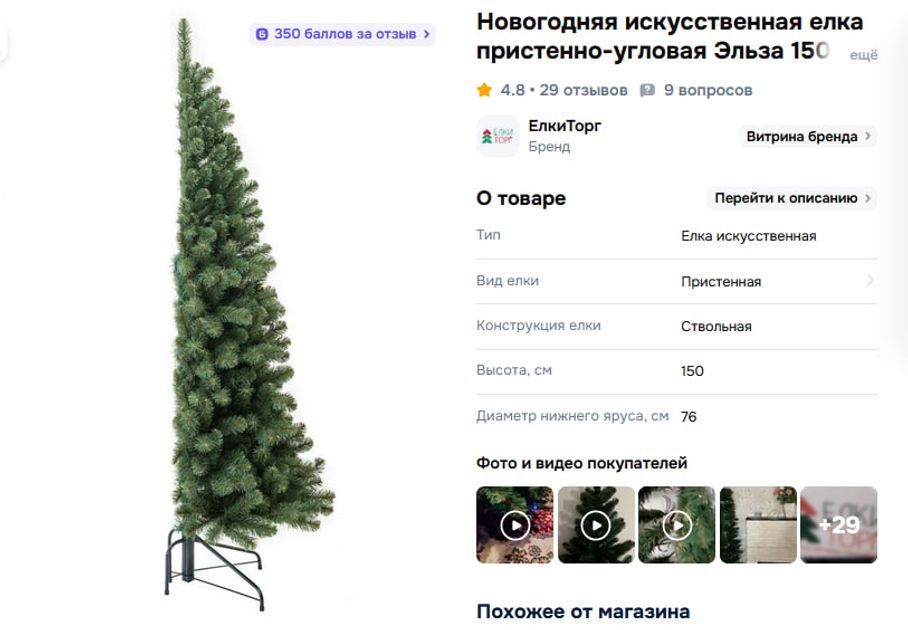Click the questions speech bubble icon
The image size is (908, 630).
[x=647, y=90]
